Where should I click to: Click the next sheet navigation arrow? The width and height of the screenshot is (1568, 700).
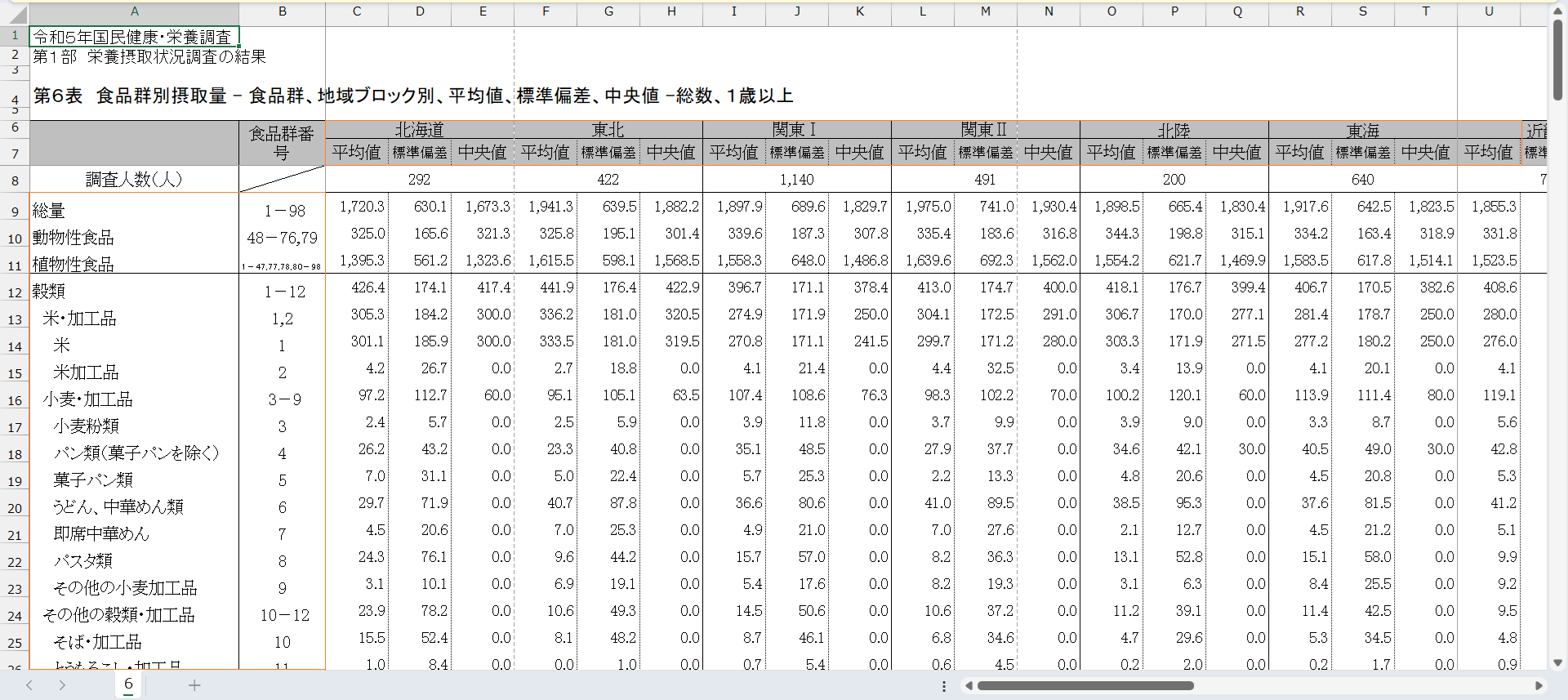tap(62, 685)
